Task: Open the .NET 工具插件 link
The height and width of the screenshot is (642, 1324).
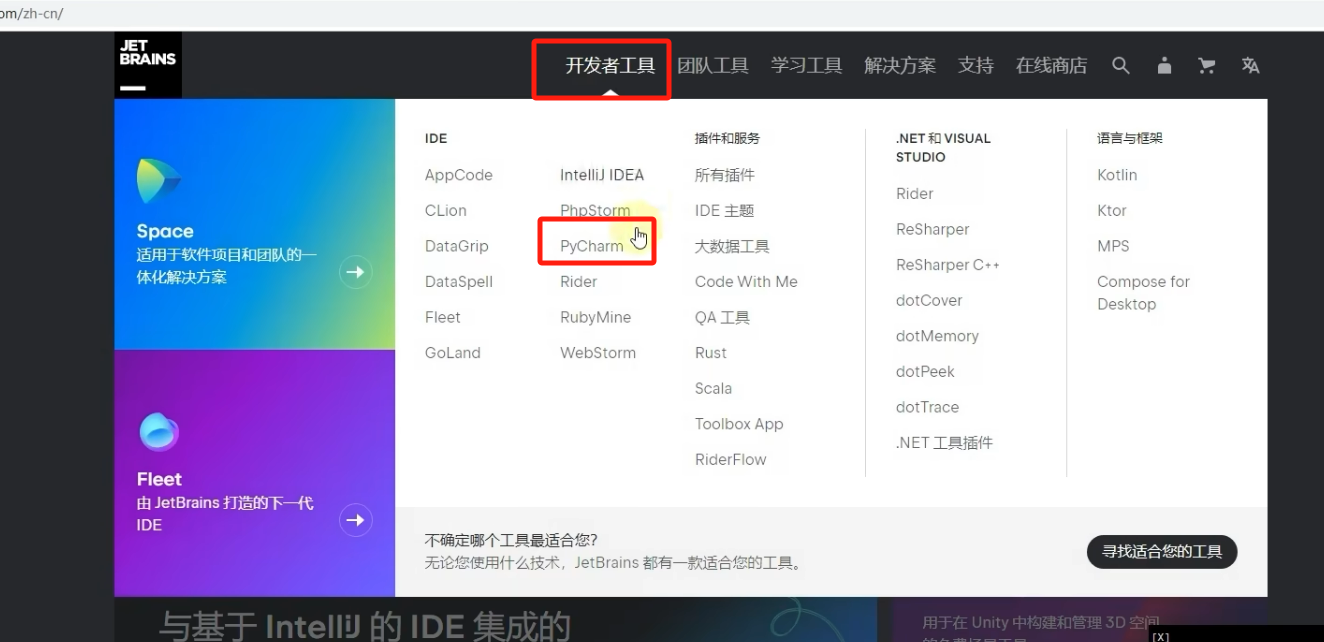Action: pyautogui.click(x=945, y=443)
